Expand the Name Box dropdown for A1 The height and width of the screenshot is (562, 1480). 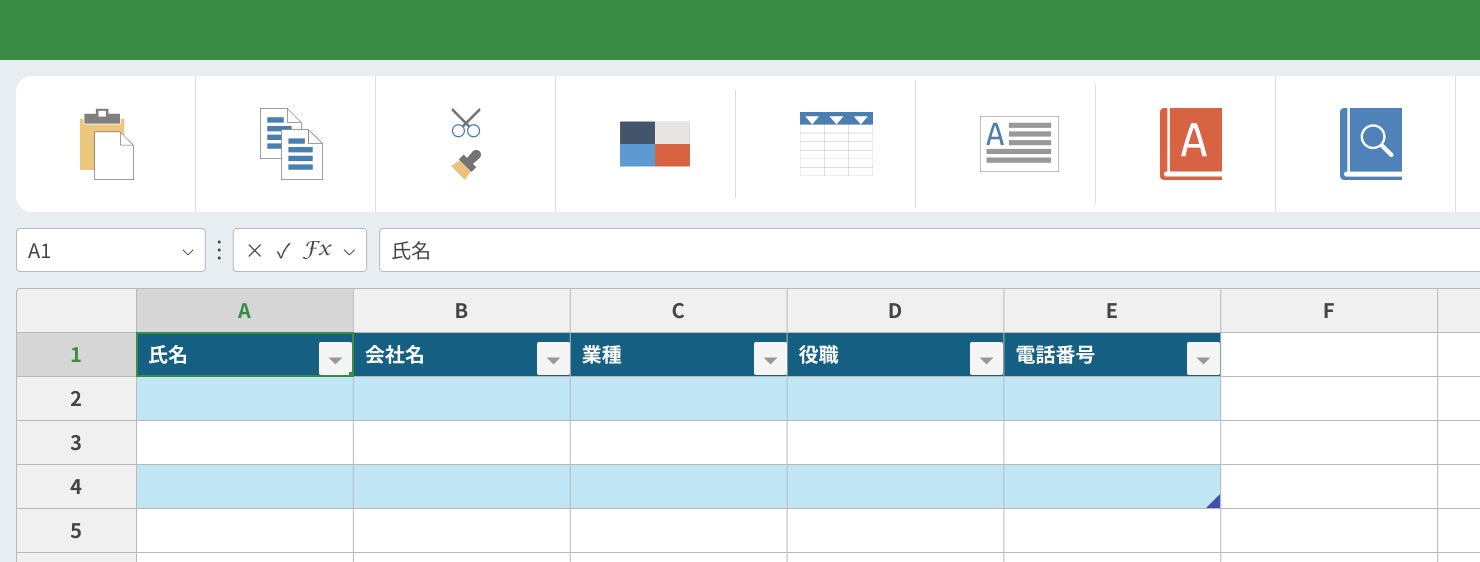click(x=188, y=252)
